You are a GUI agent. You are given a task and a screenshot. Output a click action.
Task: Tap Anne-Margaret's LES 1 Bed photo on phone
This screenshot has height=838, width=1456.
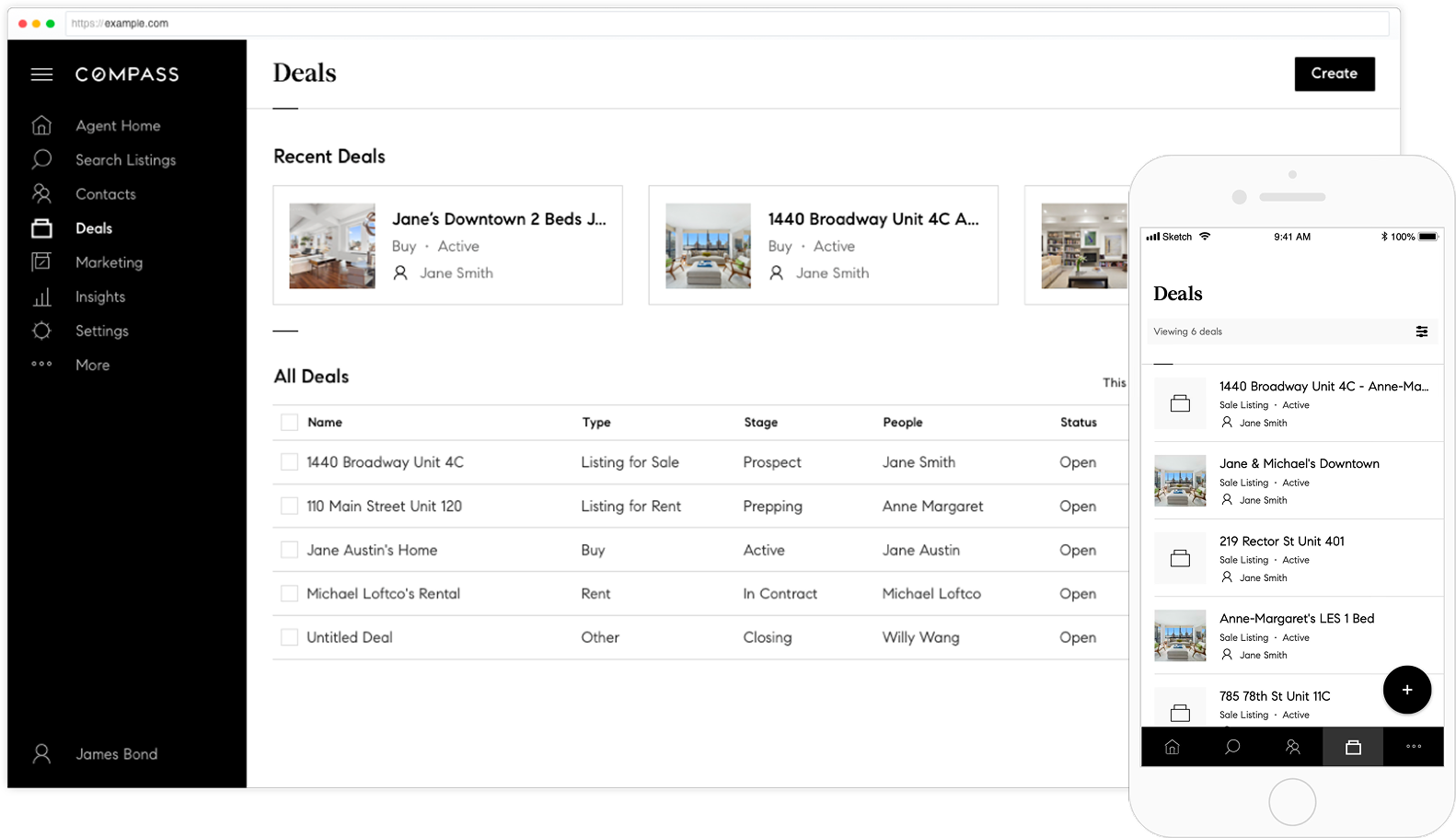click(x=1180, y=635)
